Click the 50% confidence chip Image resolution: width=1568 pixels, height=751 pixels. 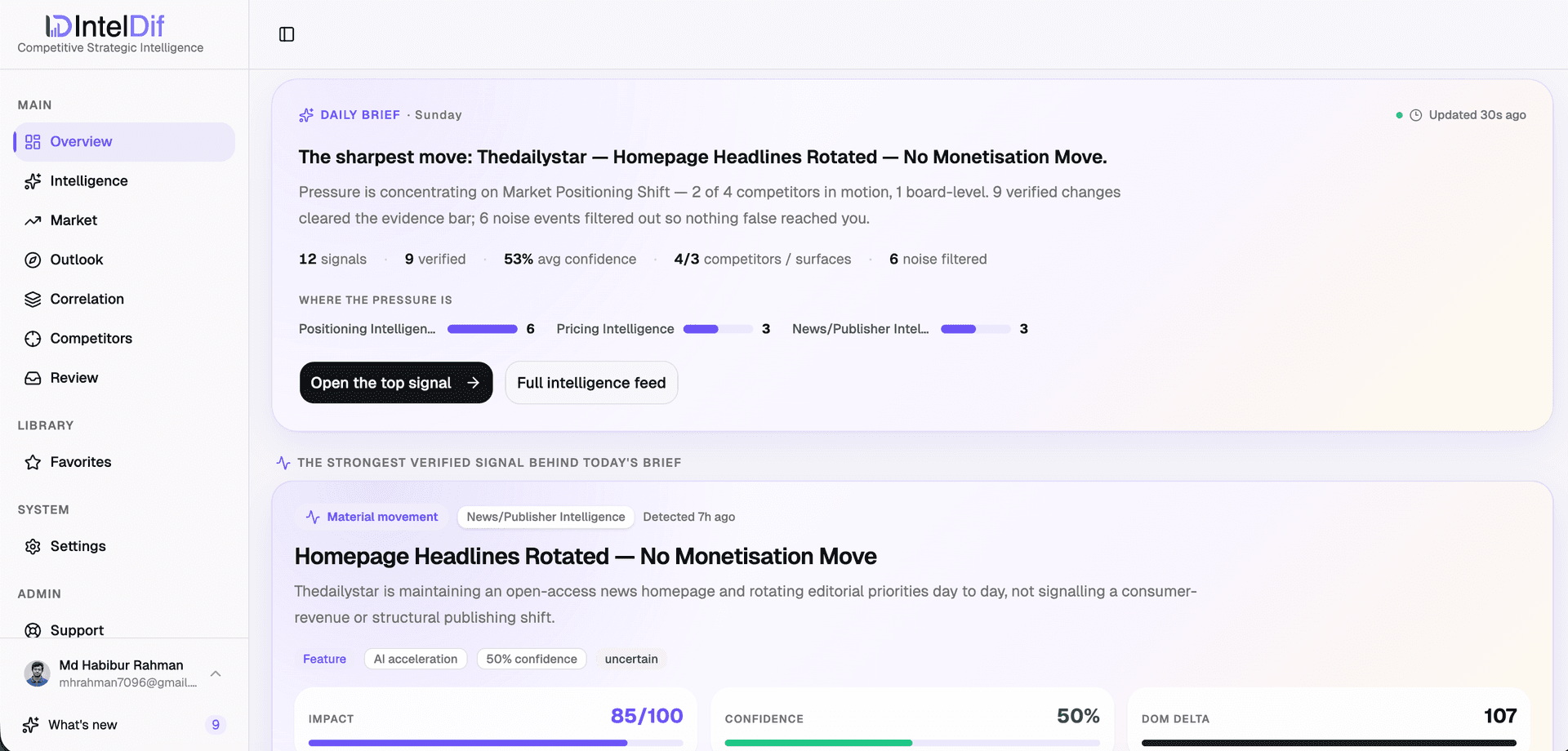[532, 659]
